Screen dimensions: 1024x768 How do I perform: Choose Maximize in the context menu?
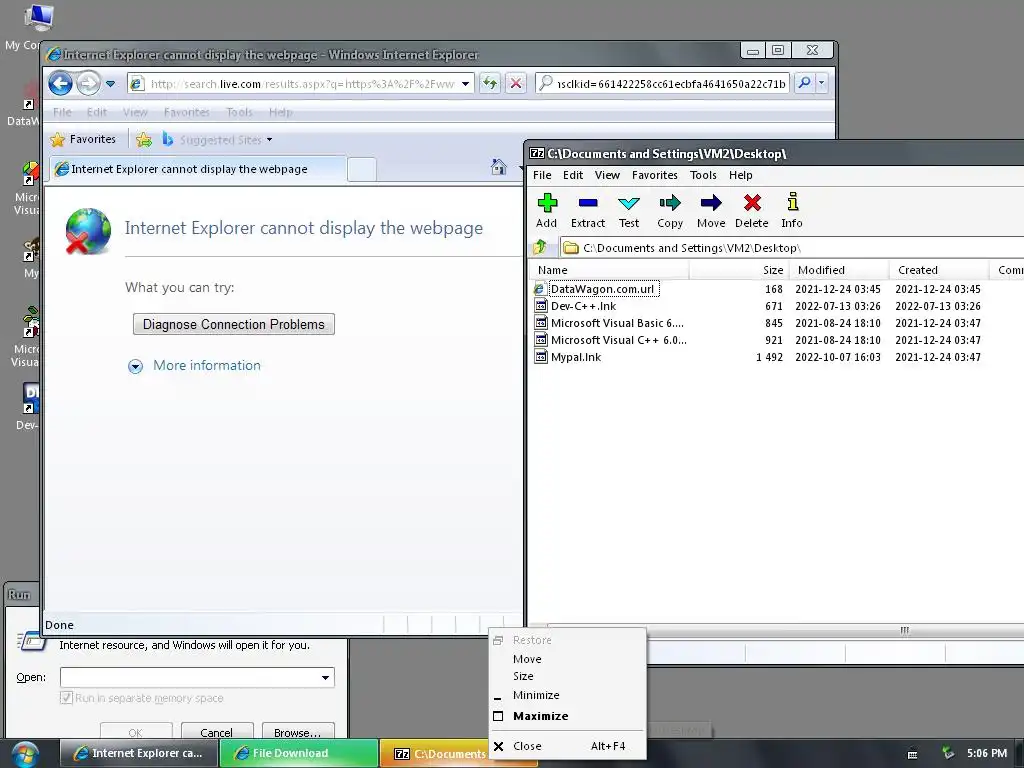click(568, 716)
